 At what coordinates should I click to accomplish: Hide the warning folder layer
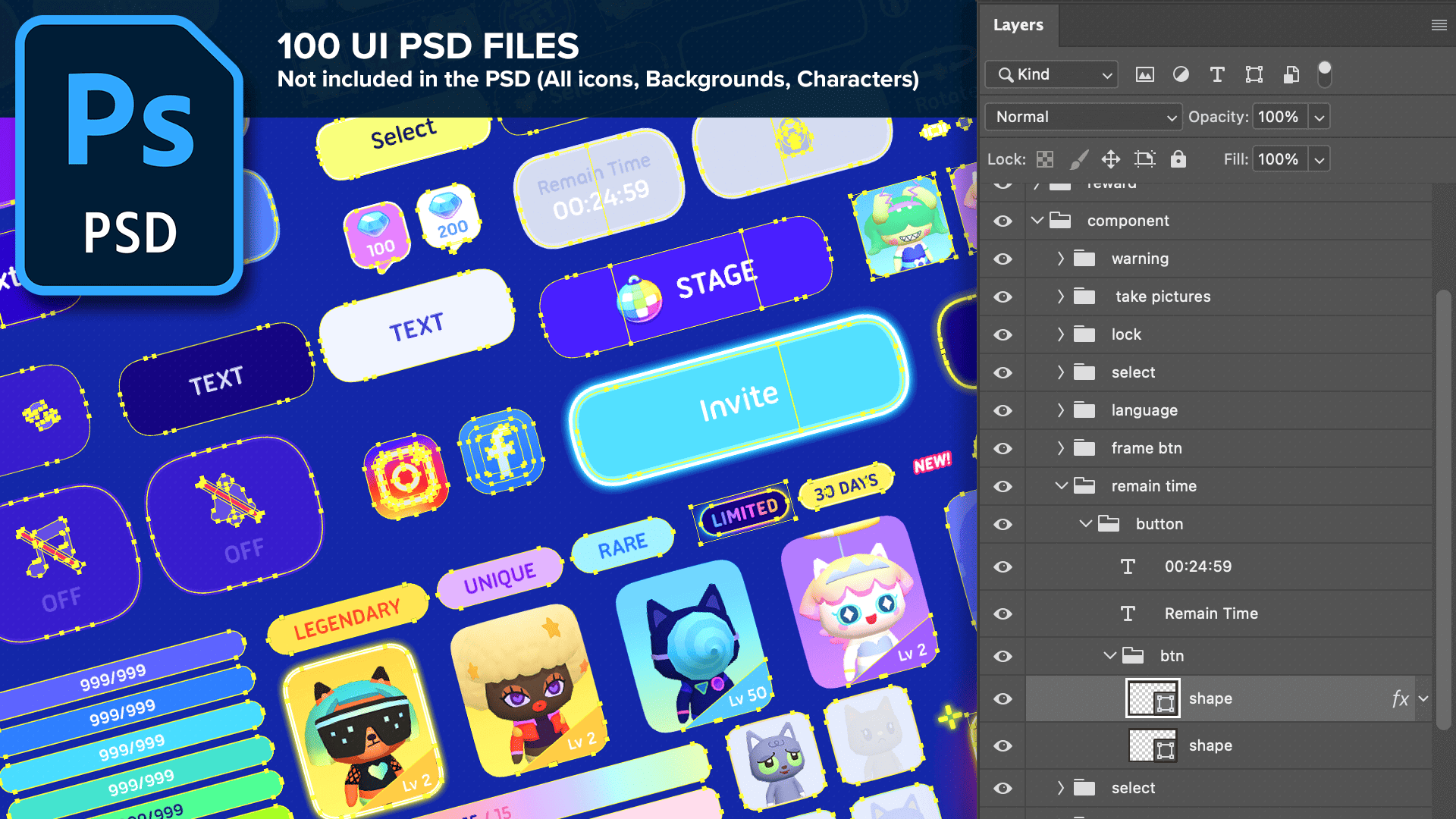click(x=1003, y=259)
